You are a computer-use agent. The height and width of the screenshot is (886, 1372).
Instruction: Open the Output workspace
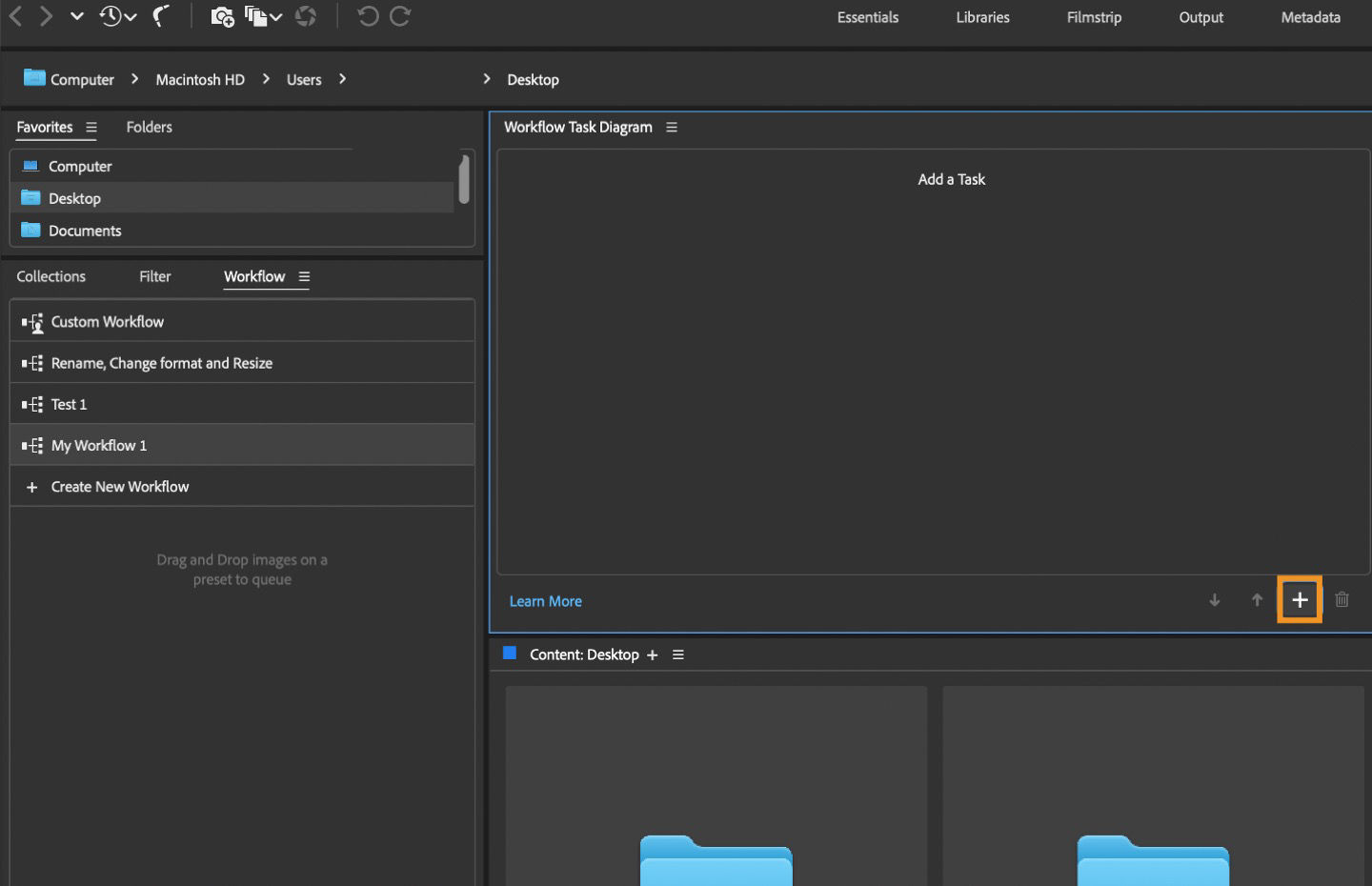pos(1200,17)
